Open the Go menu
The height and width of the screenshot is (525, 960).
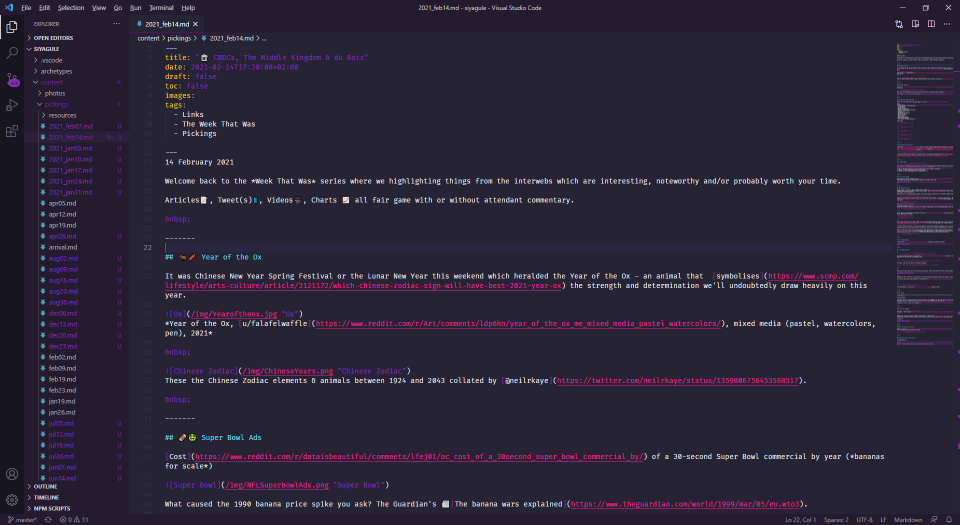[x=118, y=7]
